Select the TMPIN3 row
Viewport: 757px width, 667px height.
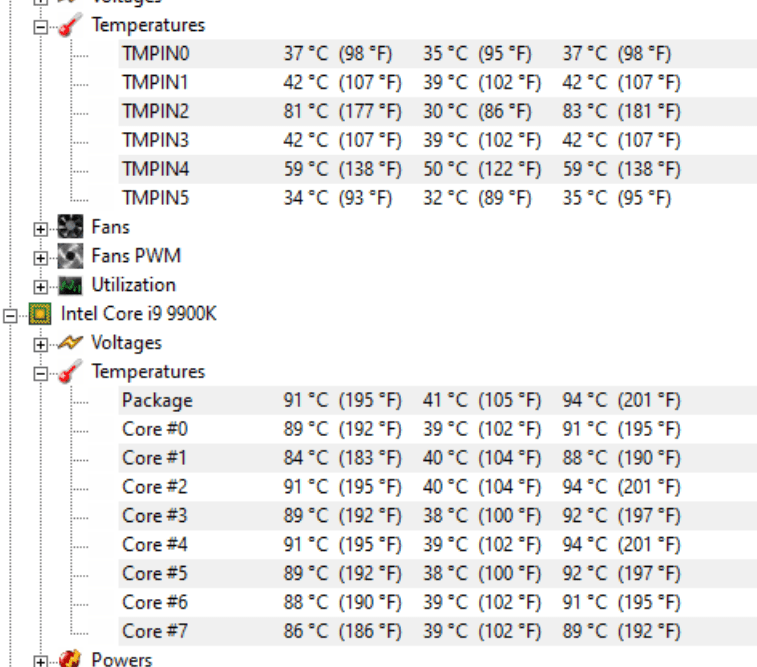(437, 140)
